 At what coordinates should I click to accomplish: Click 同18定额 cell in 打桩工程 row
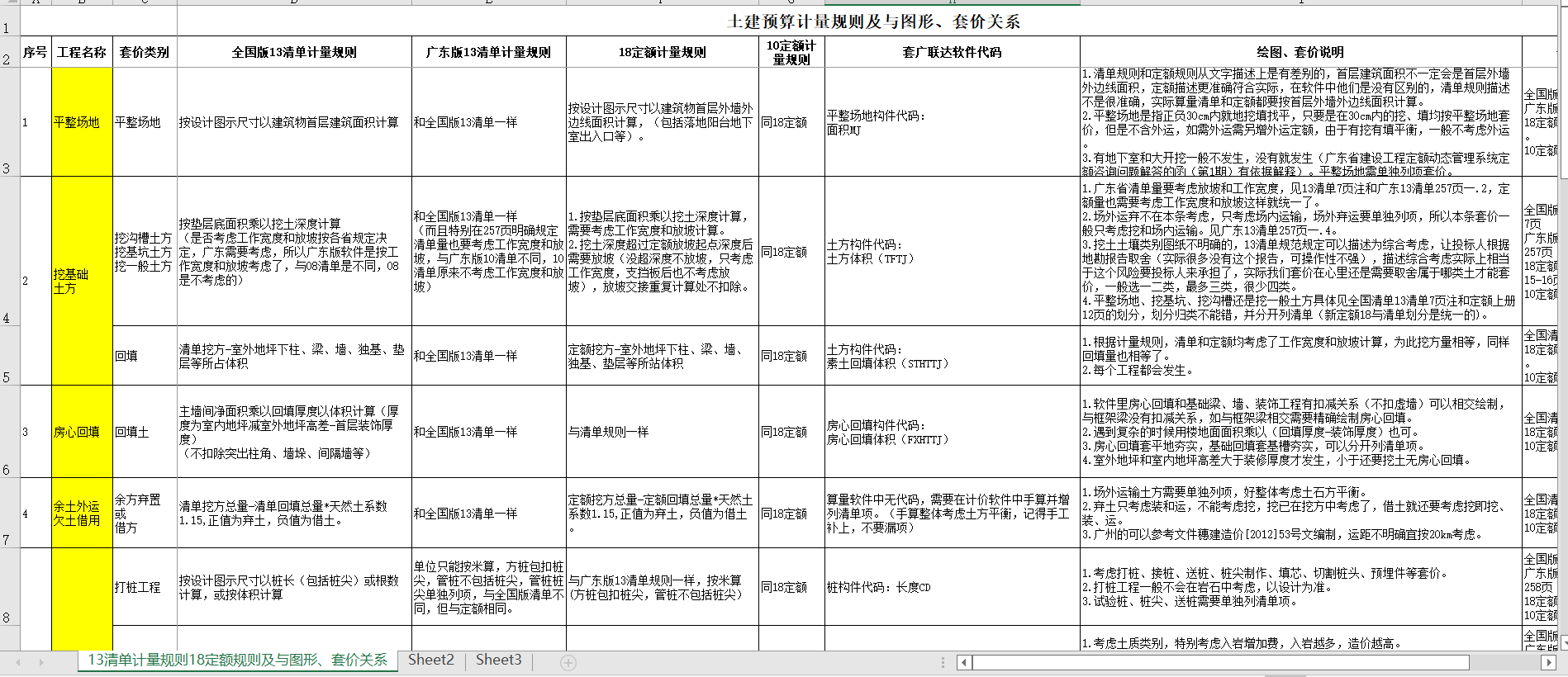pyautogui.click(x=791, y=587)
